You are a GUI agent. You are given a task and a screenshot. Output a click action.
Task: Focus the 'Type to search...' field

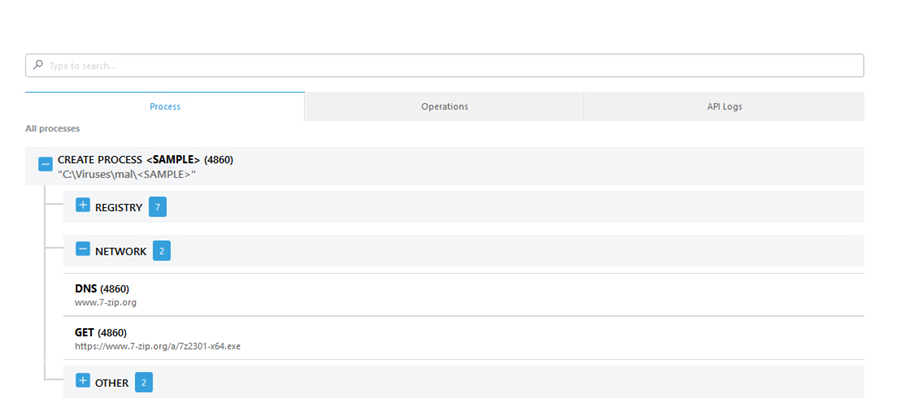(444, 65)
